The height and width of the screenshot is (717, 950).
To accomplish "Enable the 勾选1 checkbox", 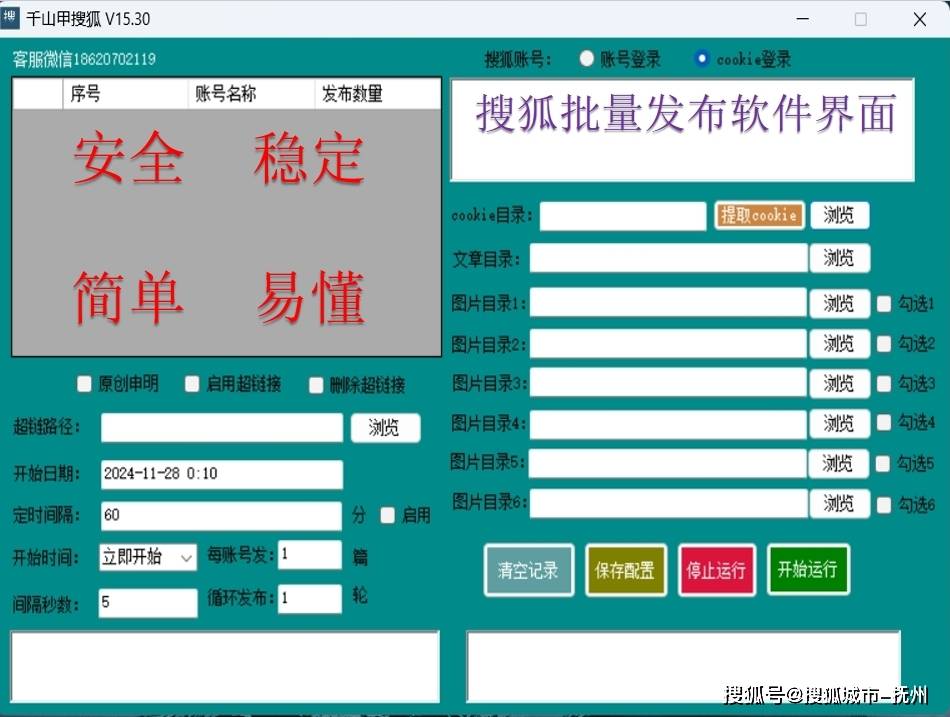I will pos(884,304).
